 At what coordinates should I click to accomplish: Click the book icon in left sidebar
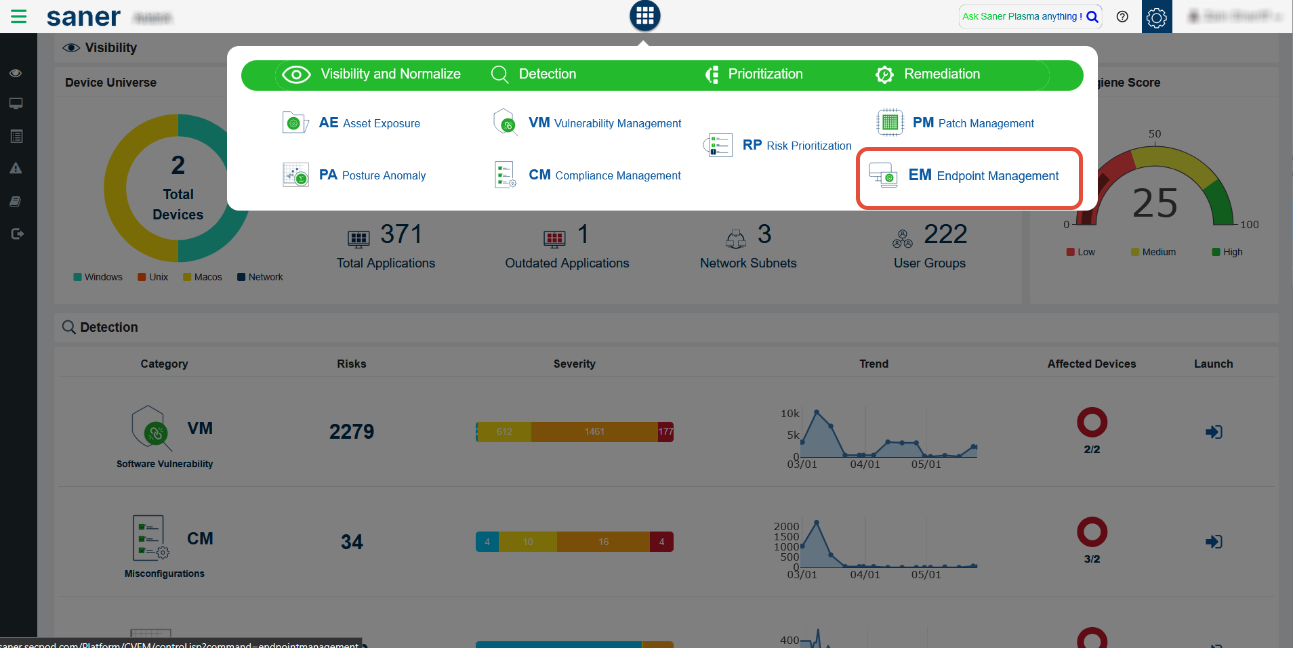[16, 201]
